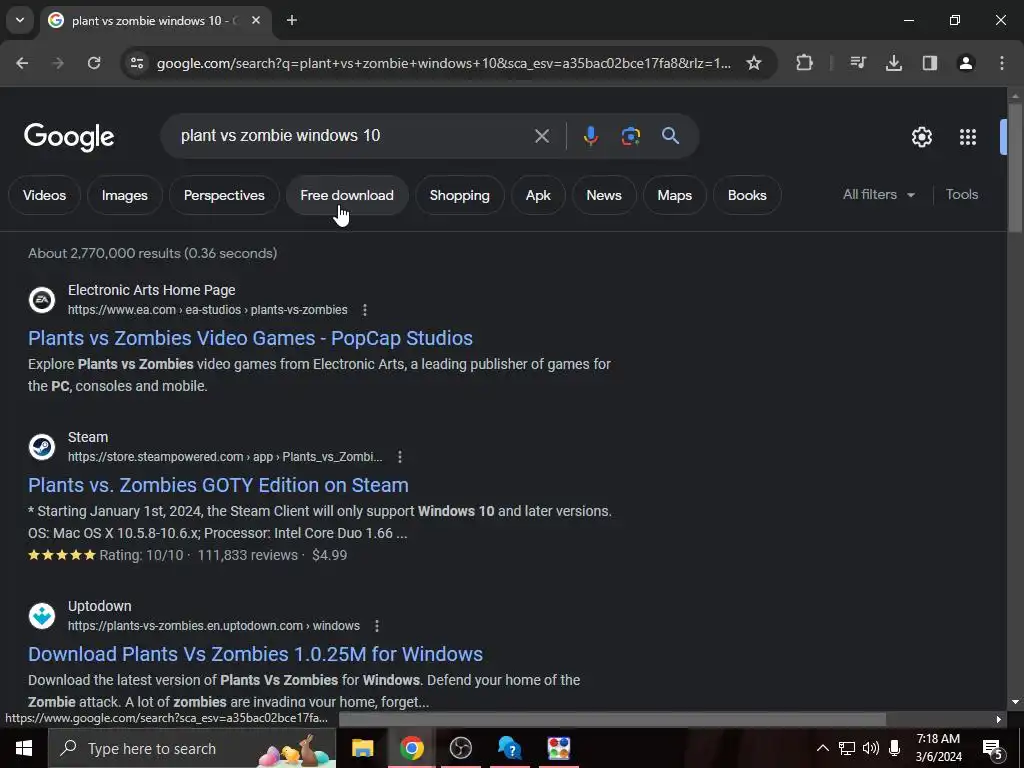Switch to the Images filter
Screen dimensions: 1024x768
(125, 195)
